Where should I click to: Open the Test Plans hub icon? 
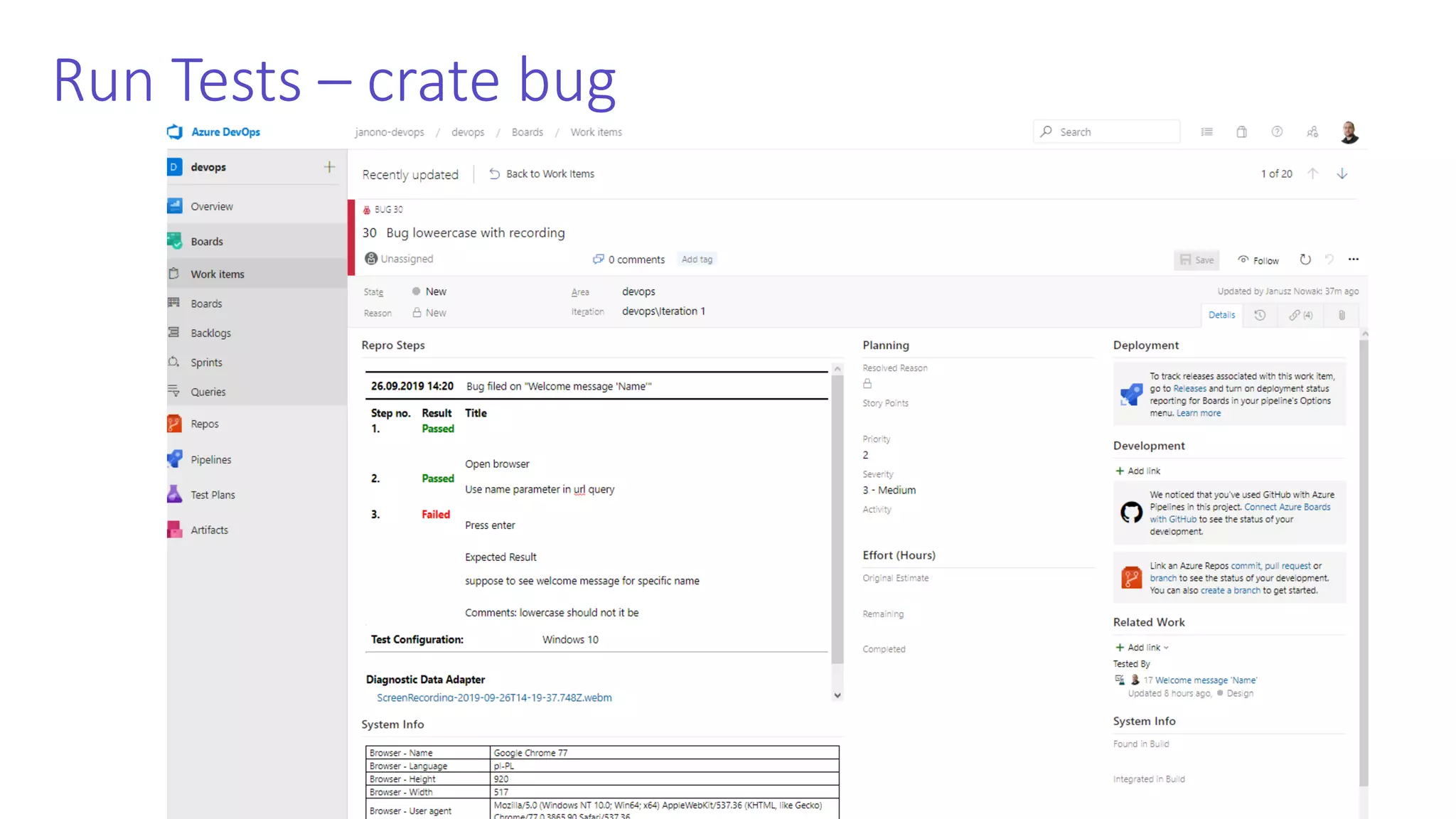(x=175, y=494)
